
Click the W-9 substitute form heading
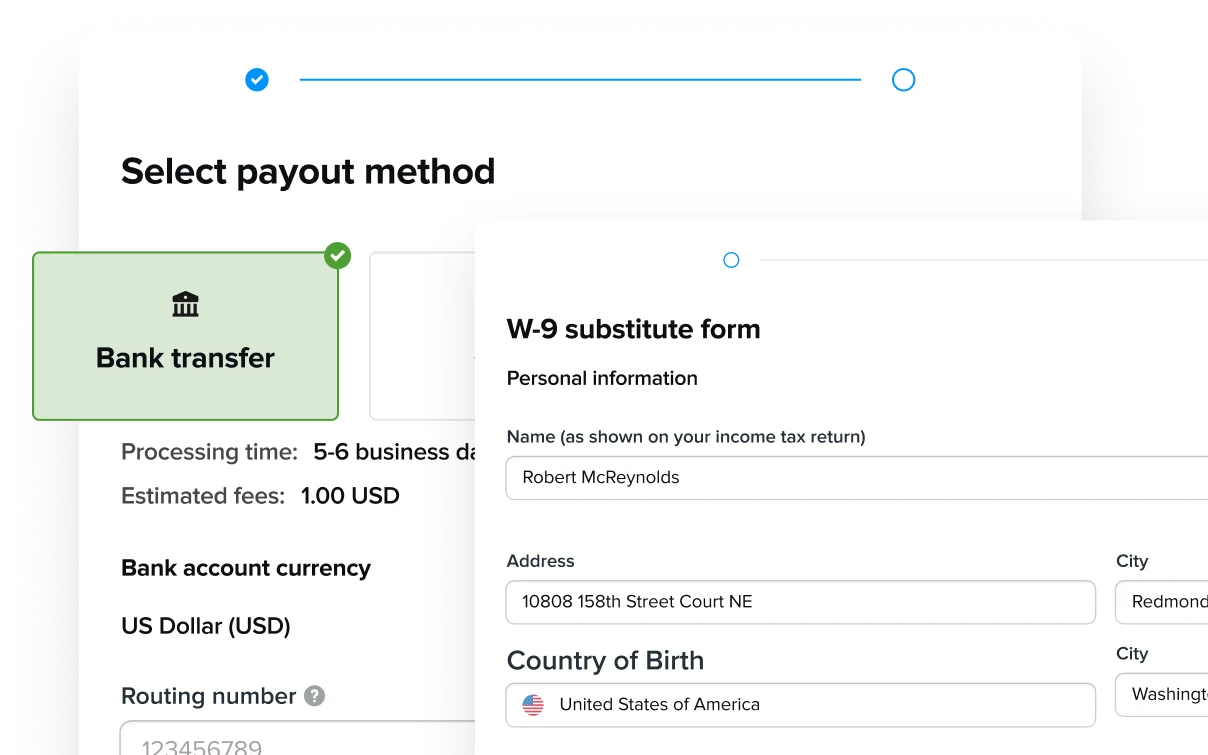point(634,329)
